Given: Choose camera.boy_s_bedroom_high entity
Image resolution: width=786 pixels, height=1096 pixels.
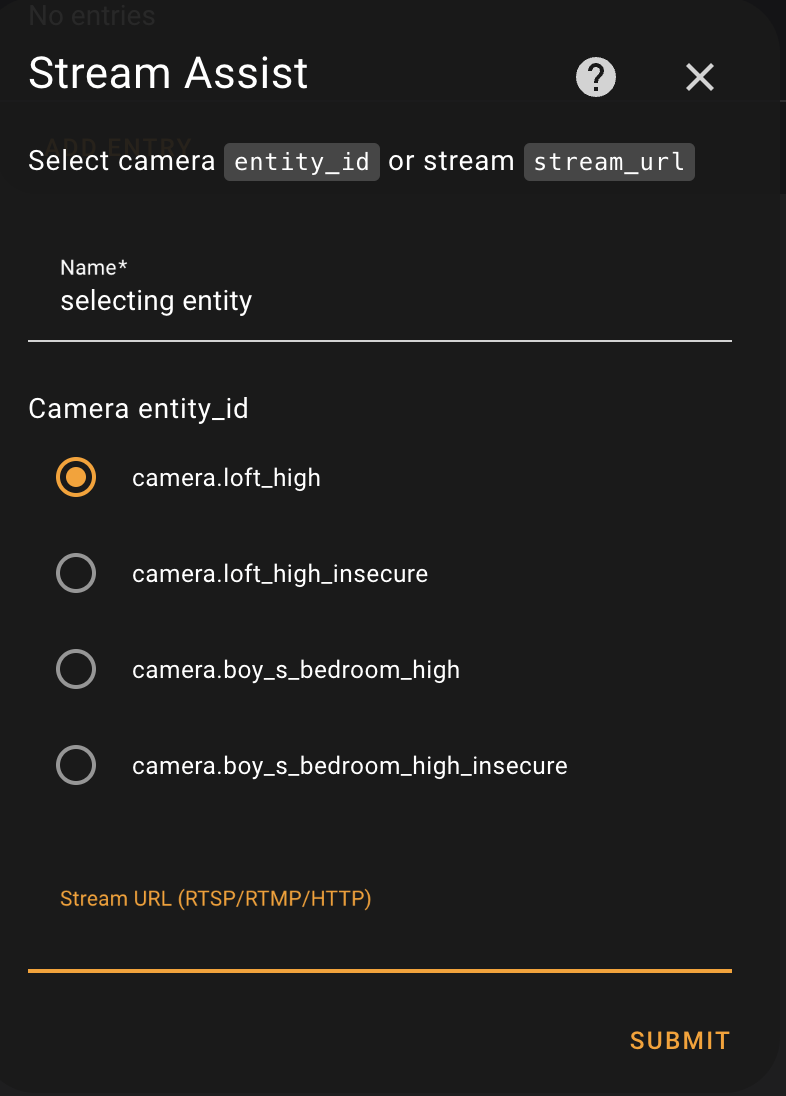Looking at the screenshot, I should point(76,669).
